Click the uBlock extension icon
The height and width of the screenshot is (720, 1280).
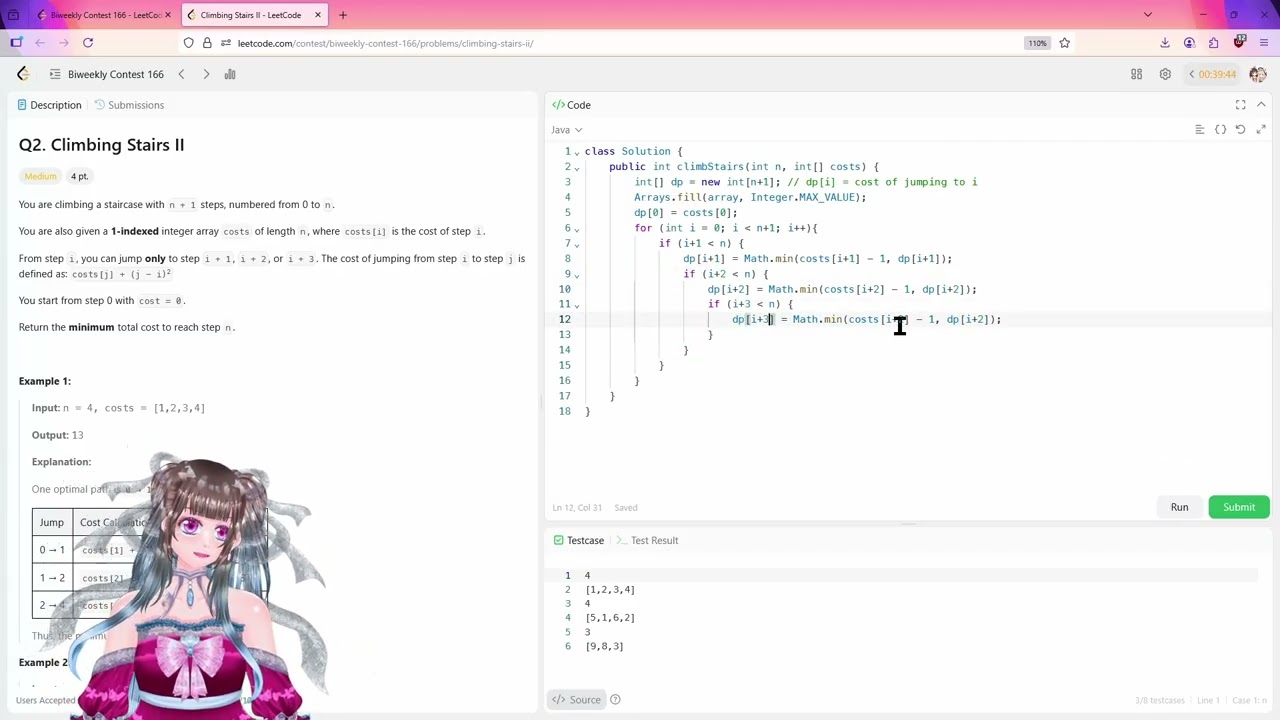click(x=1239, y=42)
